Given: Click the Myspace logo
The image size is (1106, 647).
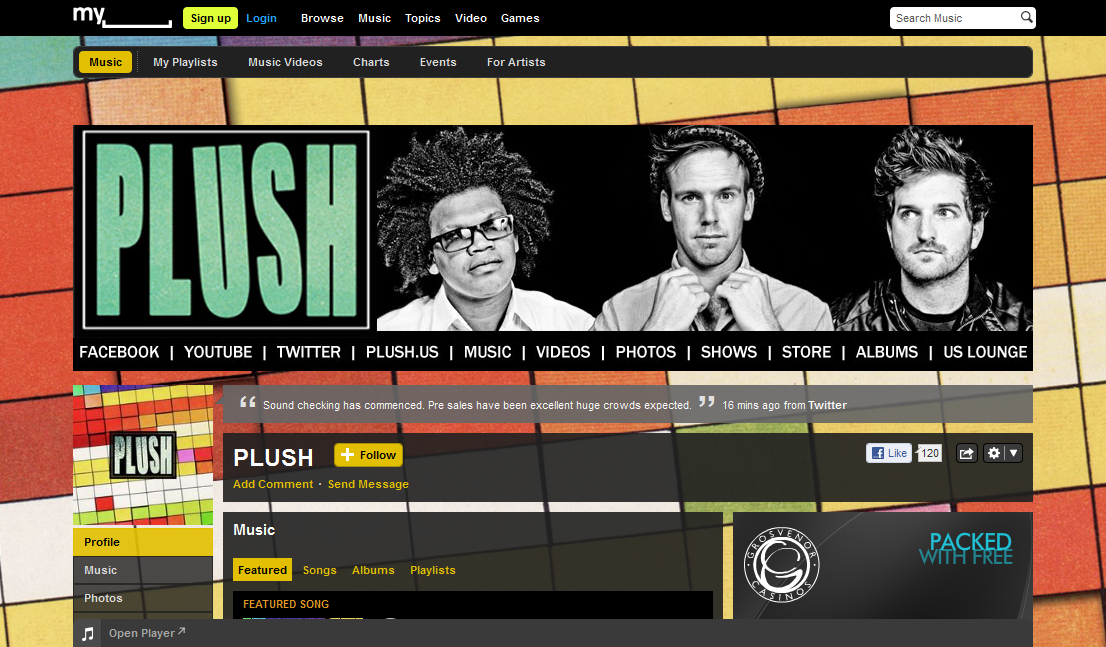Looking at the screenshot, I should point(122,17).
